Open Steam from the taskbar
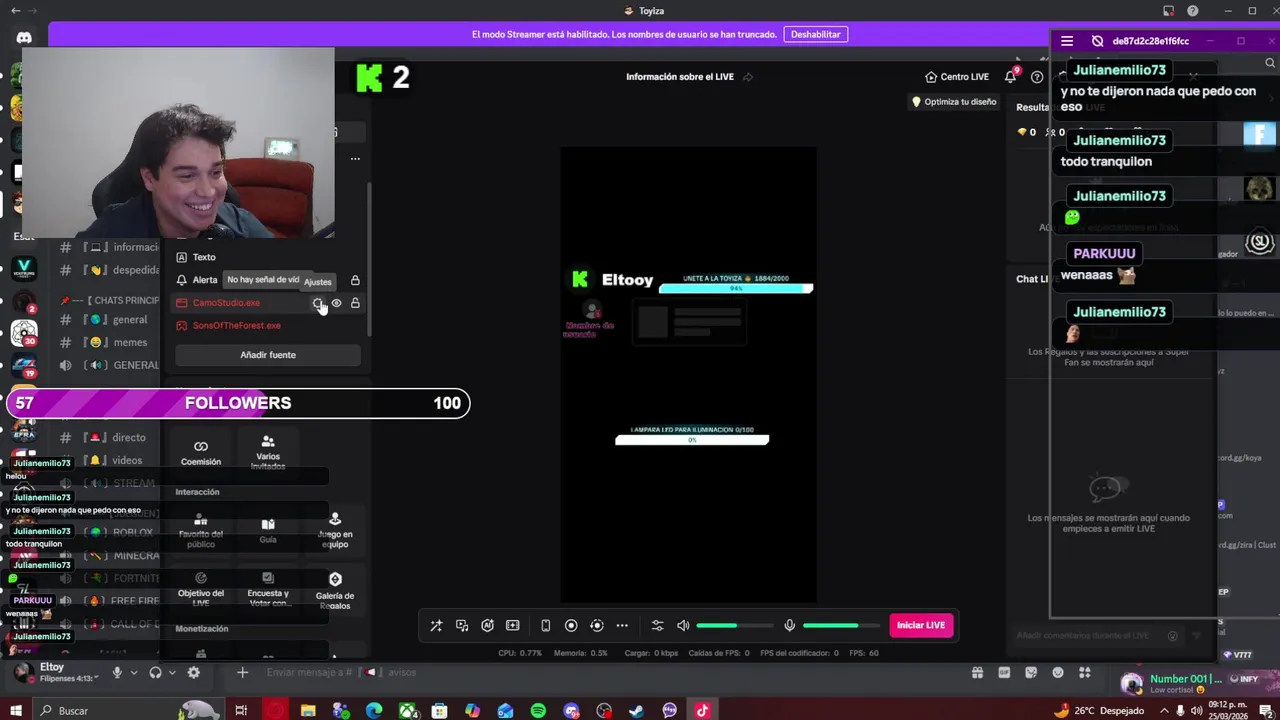Image resolution: width=1280 pixels, height=720 pixels. point(636,711)
